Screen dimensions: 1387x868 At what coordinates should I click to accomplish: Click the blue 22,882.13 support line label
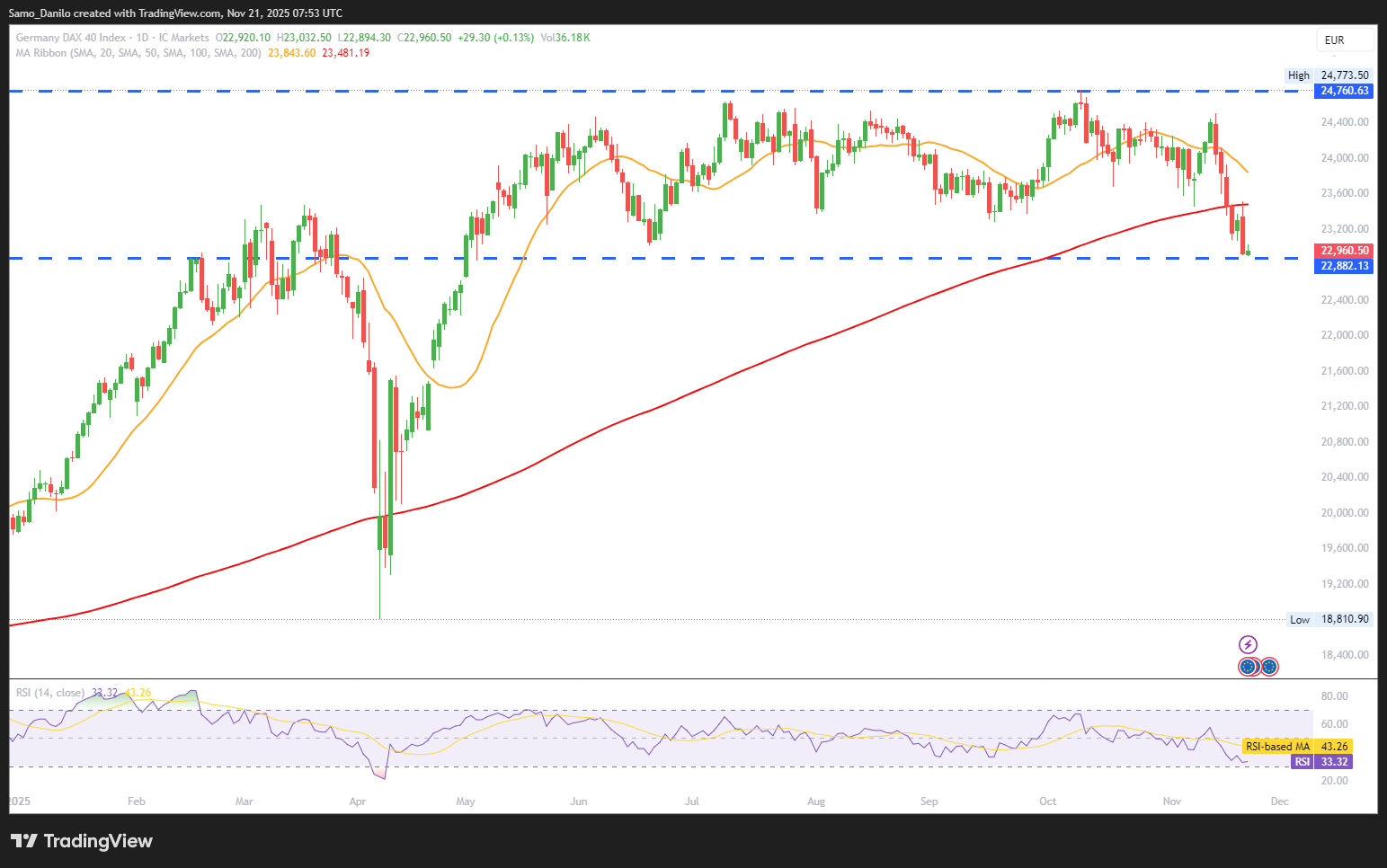1345,266
